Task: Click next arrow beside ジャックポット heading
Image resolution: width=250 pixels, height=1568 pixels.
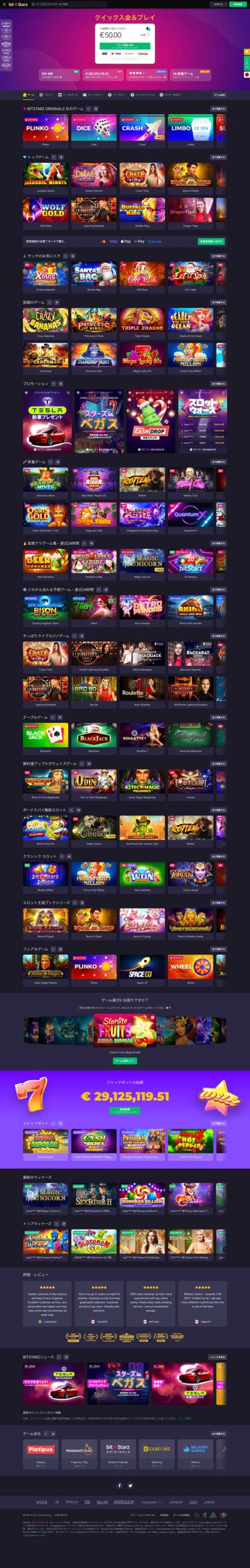Action: [x=61, y=1123]
